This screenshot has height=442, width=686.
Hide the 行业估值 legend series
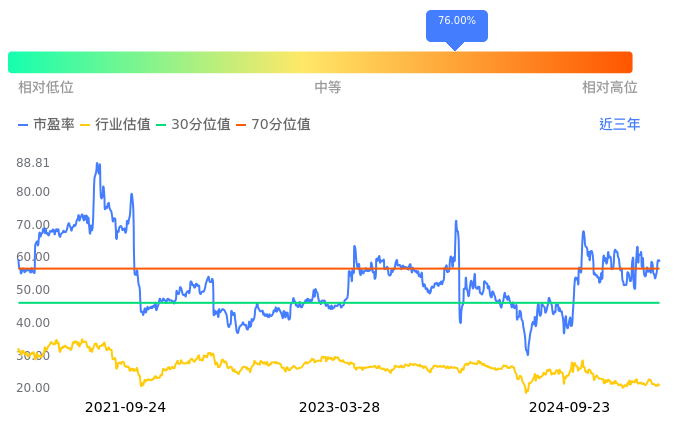115,125
